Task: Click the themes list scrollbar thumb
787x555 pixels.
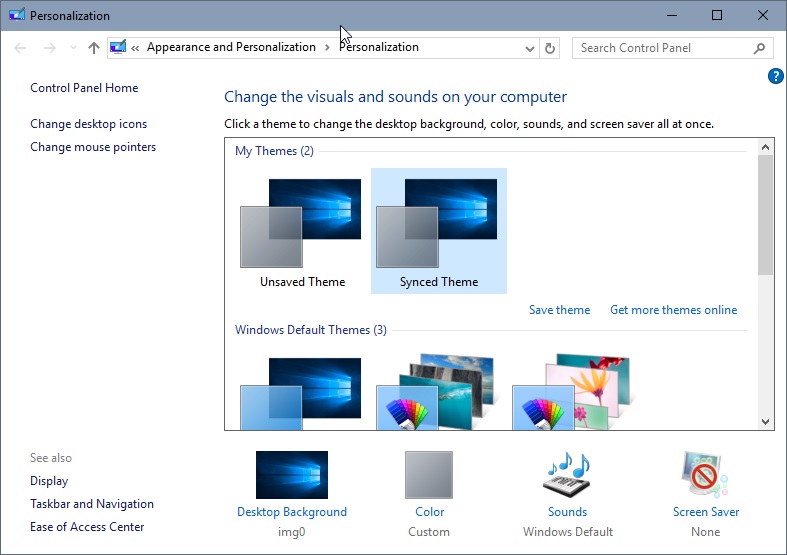Action: (x=765, y=215)
